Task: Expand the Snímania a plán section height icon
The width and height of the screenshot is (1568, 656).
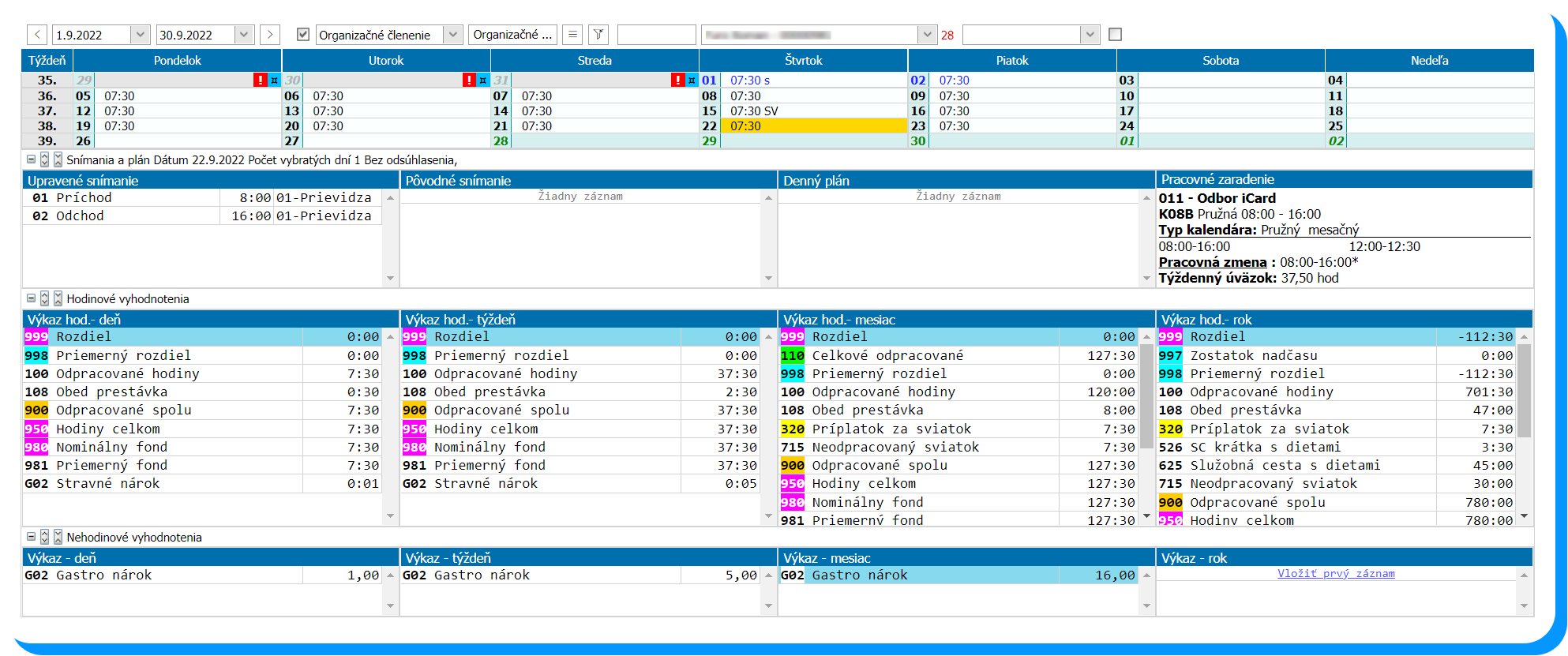Action: click(x=45, y=159)
